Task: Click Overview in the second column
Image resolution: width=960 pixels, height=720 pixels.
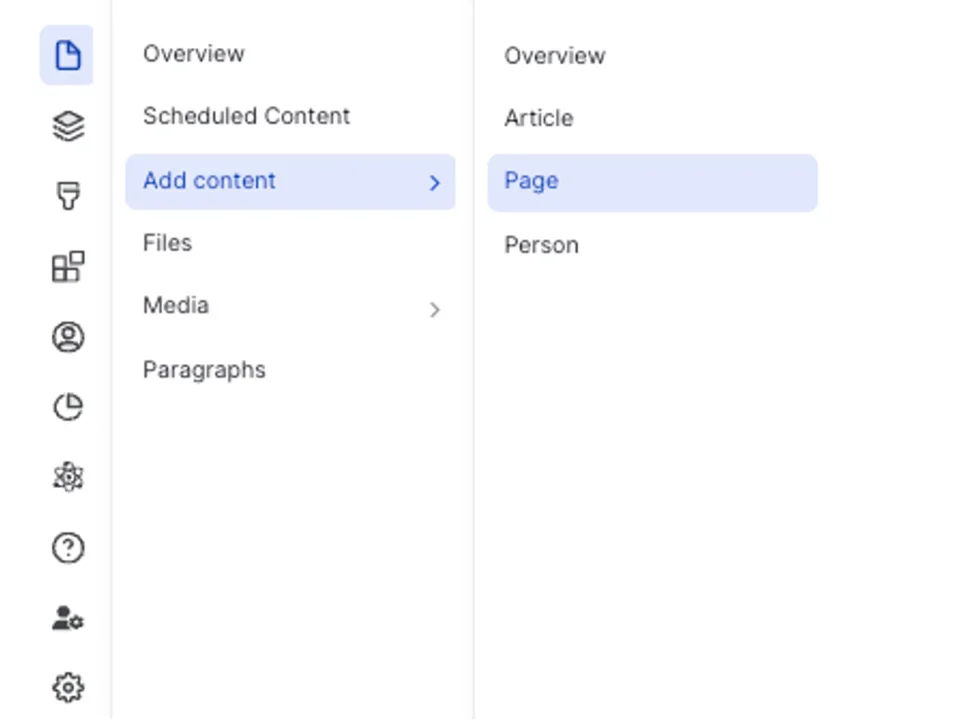Action: 555,56
